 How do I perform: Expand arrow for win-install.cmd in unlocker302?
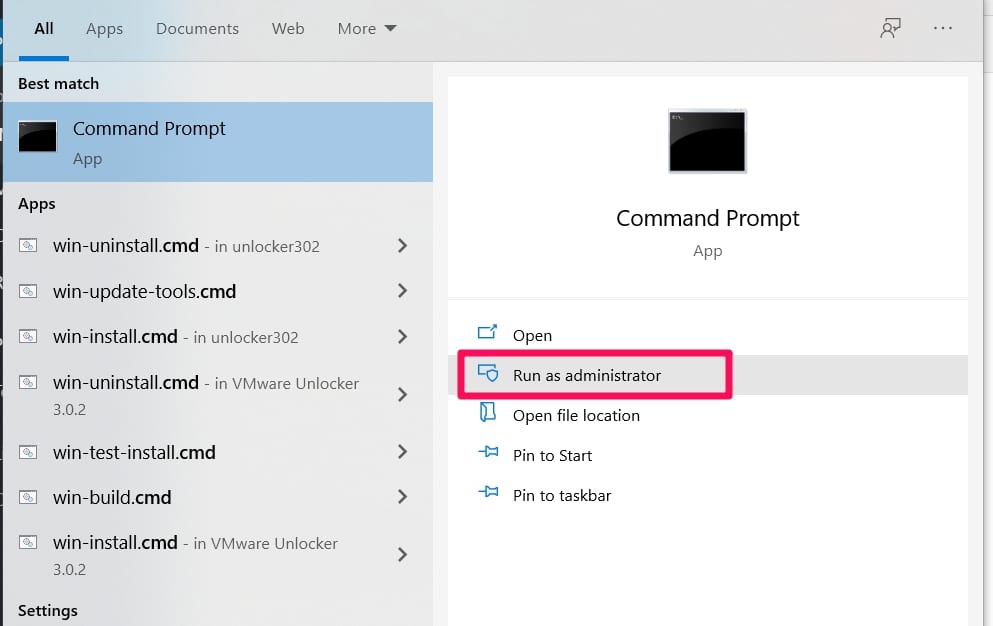pyautogui.click(x=402, y=336)
